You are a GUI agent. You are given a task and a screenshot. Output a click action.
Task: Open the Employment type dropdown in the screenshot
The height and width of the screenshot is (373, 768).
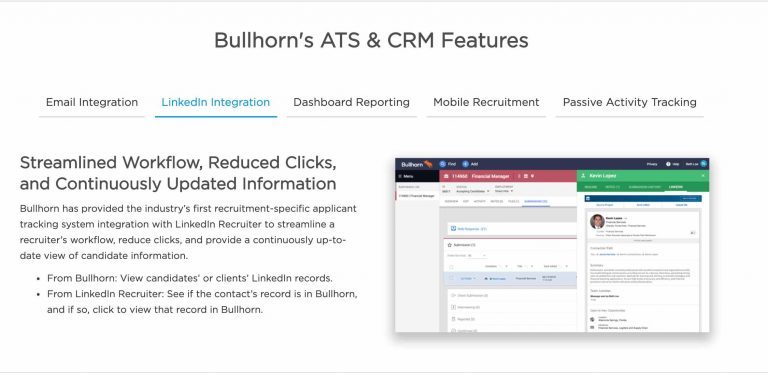coord(504,191)
